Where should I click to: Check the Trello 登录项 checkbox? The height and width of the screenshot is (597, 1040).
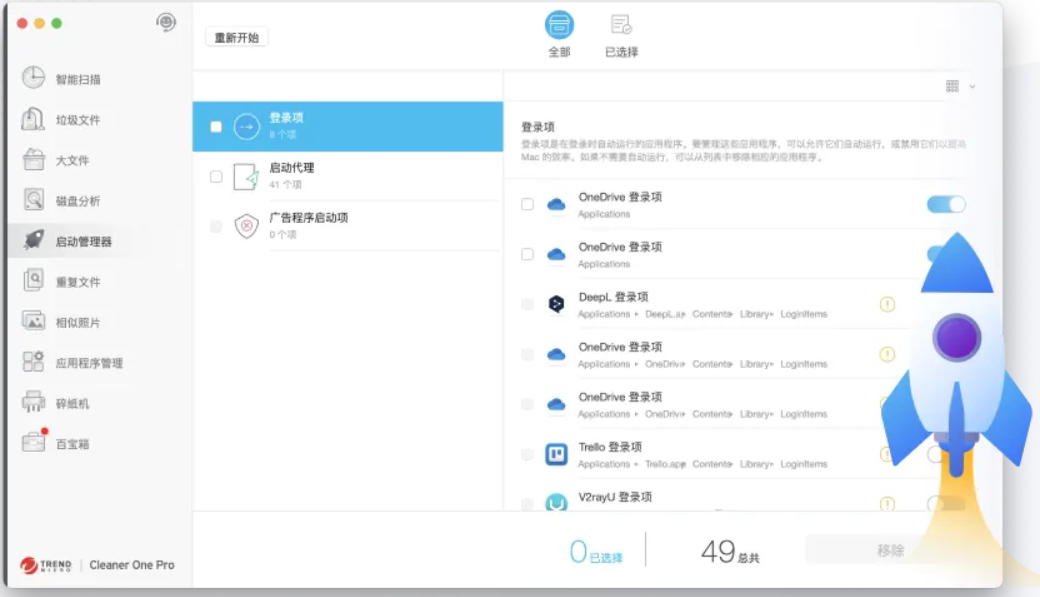527,454
